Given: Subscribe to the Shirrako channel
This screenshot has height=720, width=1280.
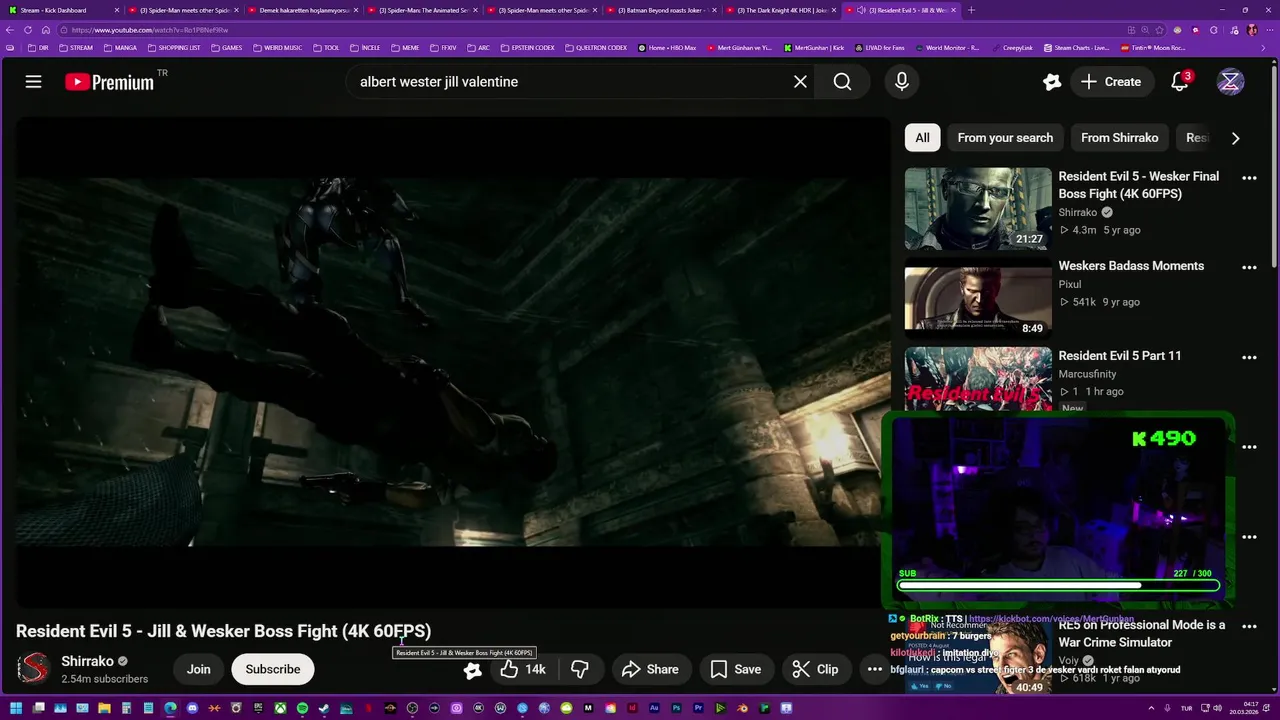Looking at the screenshot, I should tap(273, 669).
